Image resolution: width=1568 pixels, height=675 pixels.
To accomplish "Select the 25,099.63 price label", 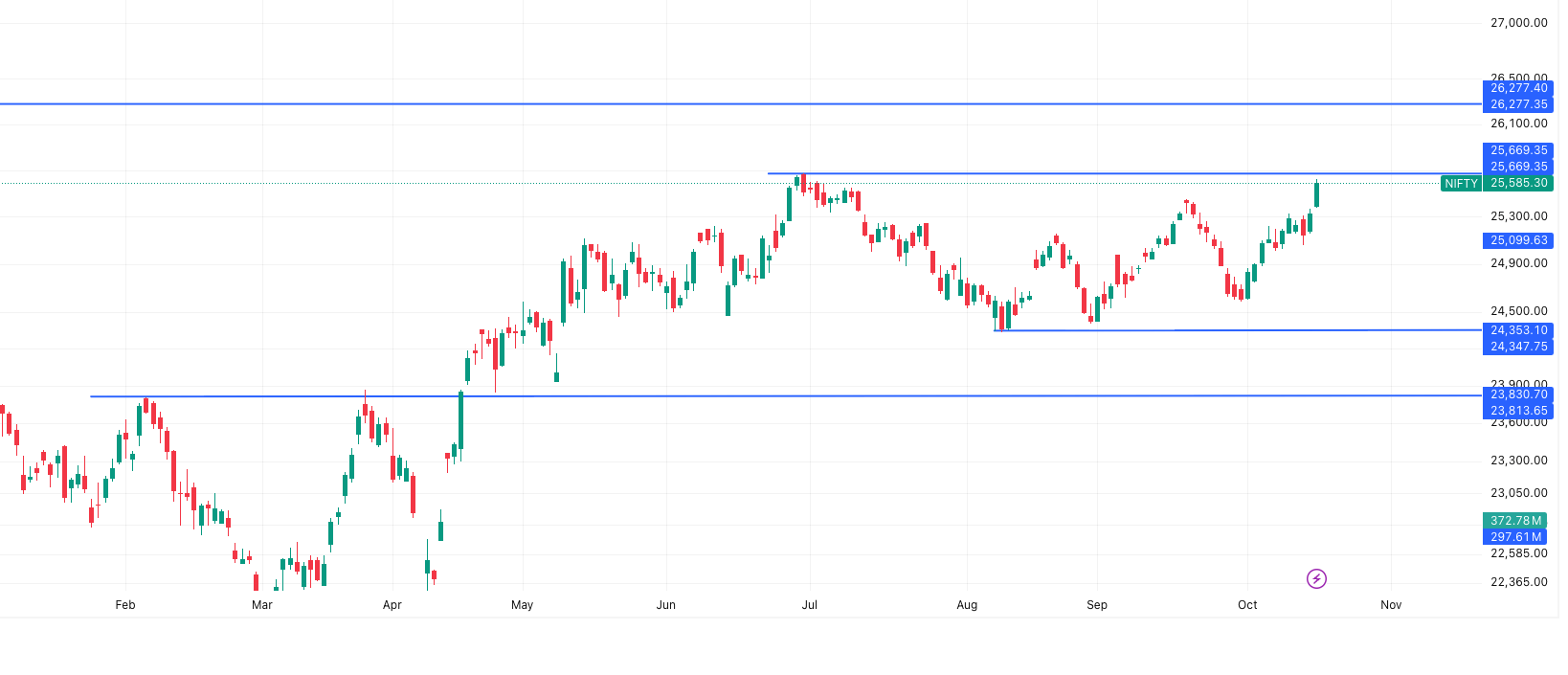I will tap(1518, 240).
